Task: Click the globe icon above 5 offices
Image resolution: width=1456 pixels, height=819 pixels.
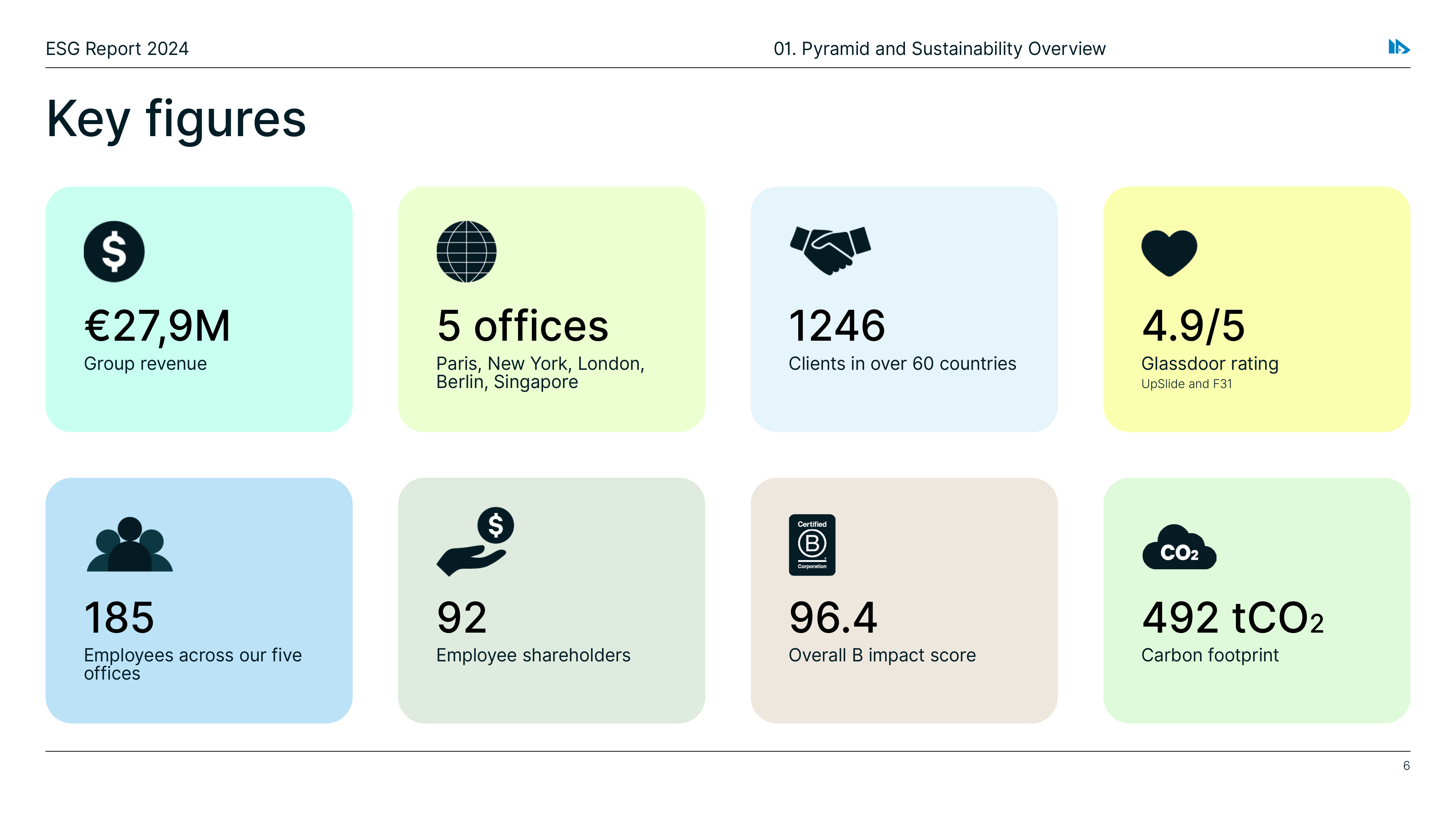Action: pyautogui.click(x=466, y=252)
